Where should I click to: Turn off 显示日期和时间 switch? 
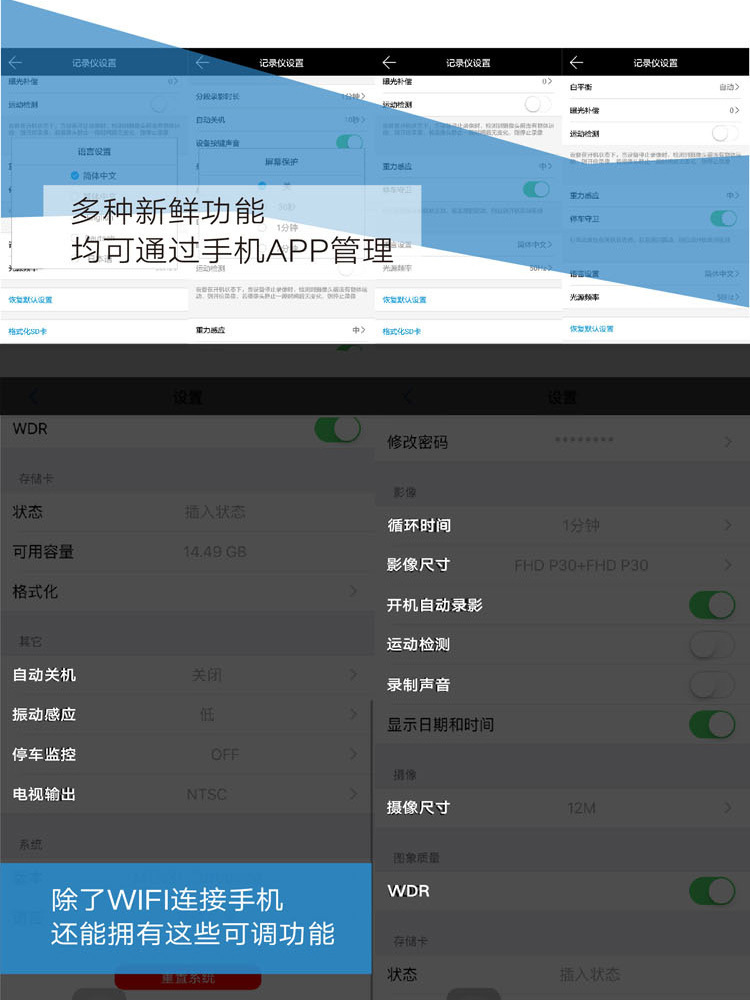pos(712,725)
